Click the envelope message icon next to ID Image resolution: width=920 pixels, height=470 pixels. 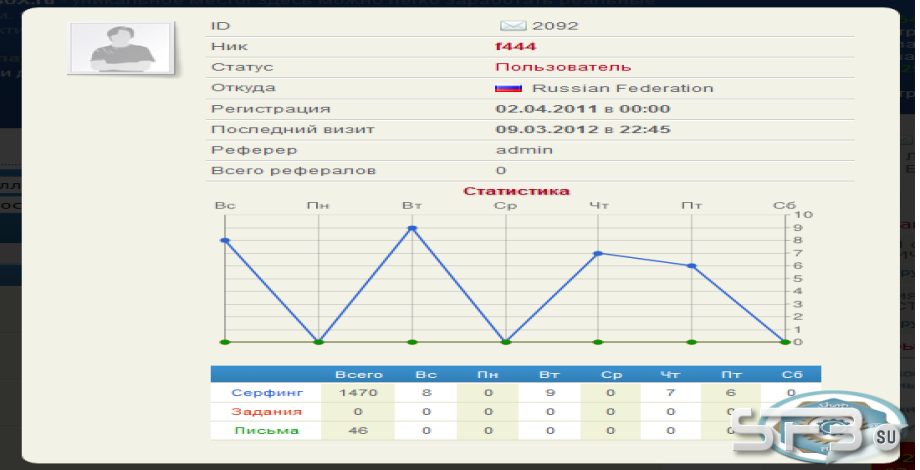512,26
